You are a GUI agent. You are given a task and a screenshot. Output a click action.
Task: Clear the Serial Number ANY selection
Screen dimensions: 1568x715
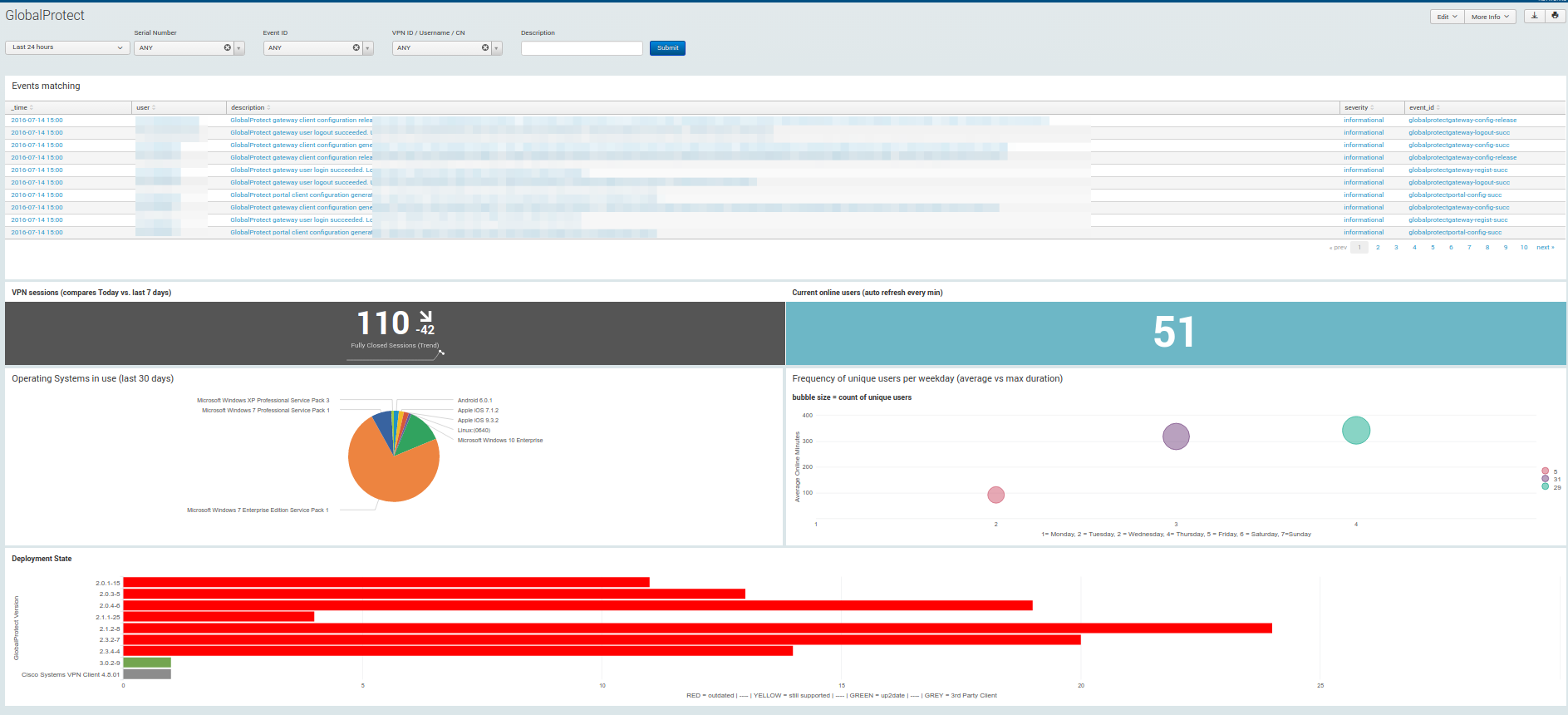click(x=227, y=48)
